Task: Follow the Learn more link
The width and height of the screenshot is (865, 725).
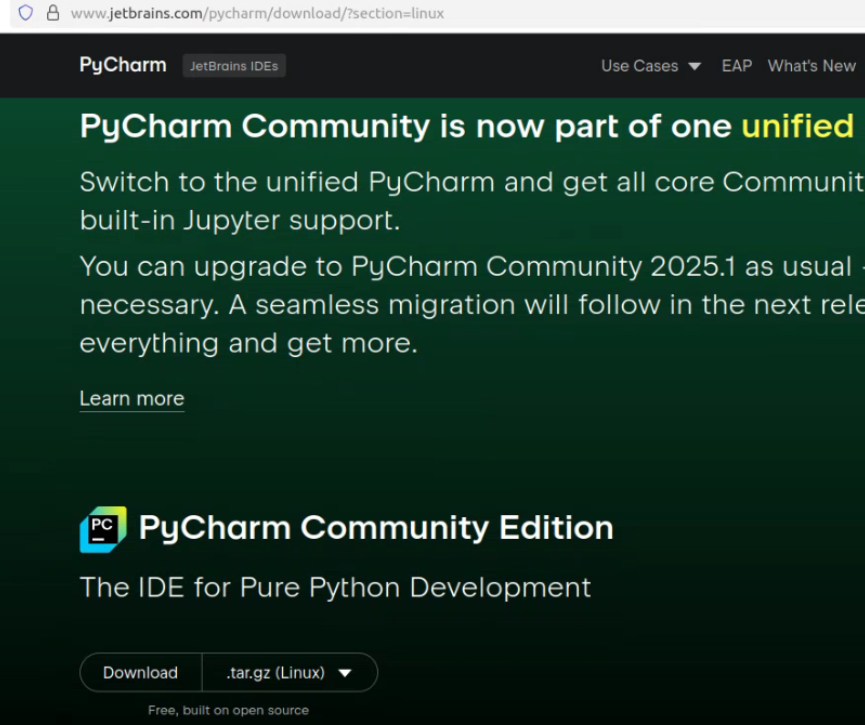Action: 132,399
